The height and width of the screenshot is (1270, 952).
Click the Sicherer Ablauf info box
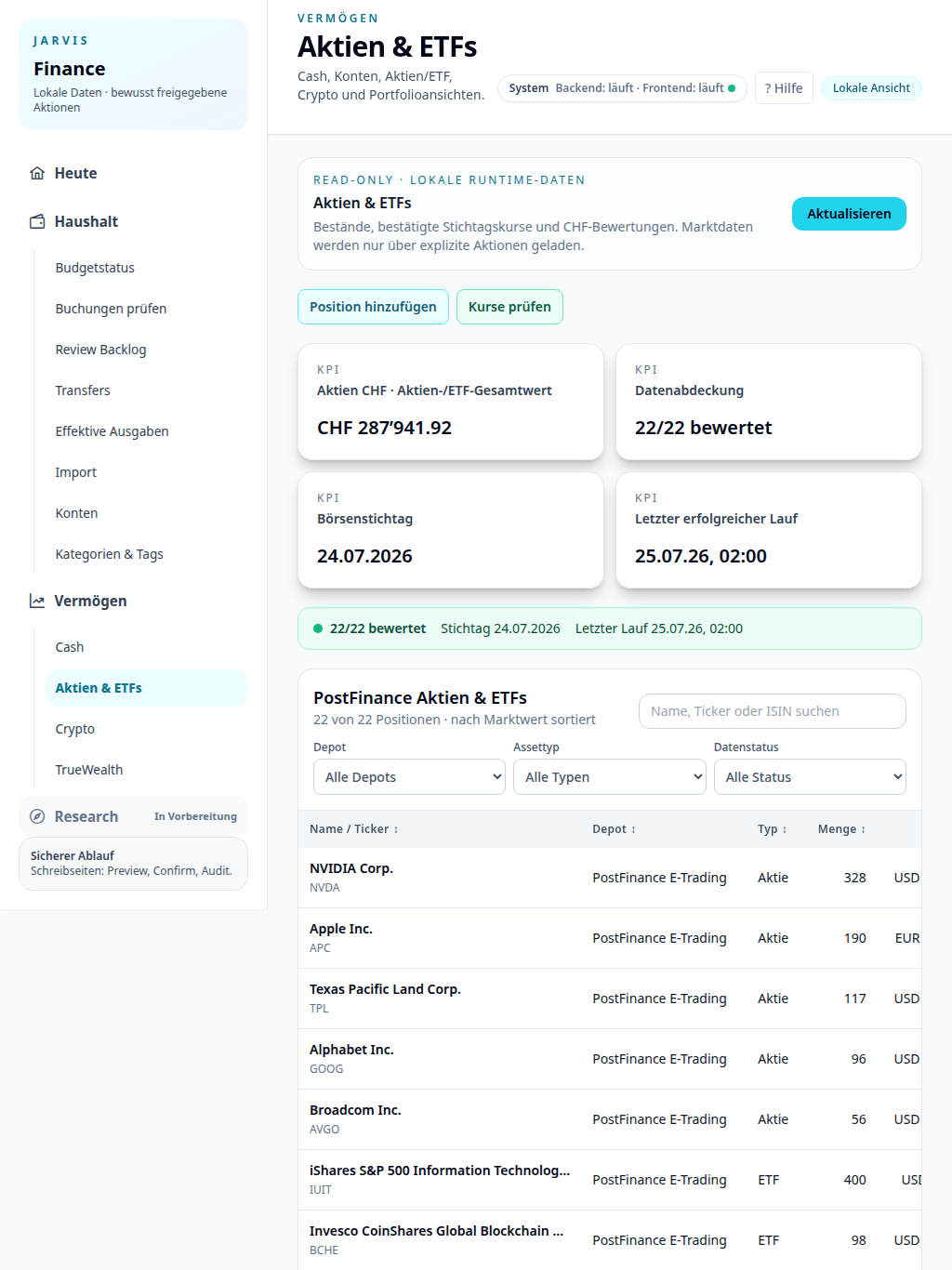pyautogui.click(x=133, y=864)
